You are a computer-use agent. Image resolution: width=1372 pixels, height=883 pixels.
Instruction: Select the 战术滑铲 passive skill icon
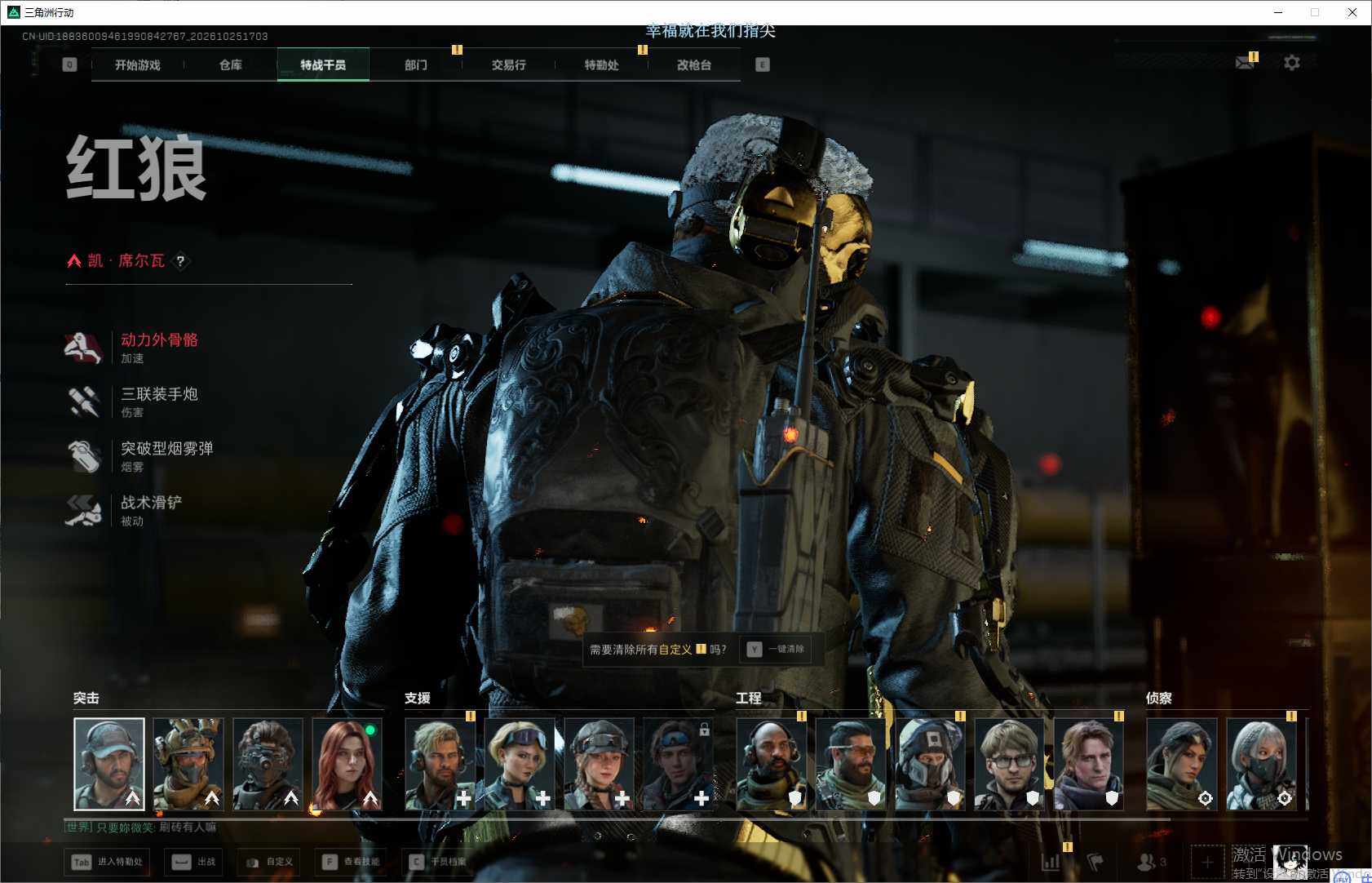(x=82, y=510)
